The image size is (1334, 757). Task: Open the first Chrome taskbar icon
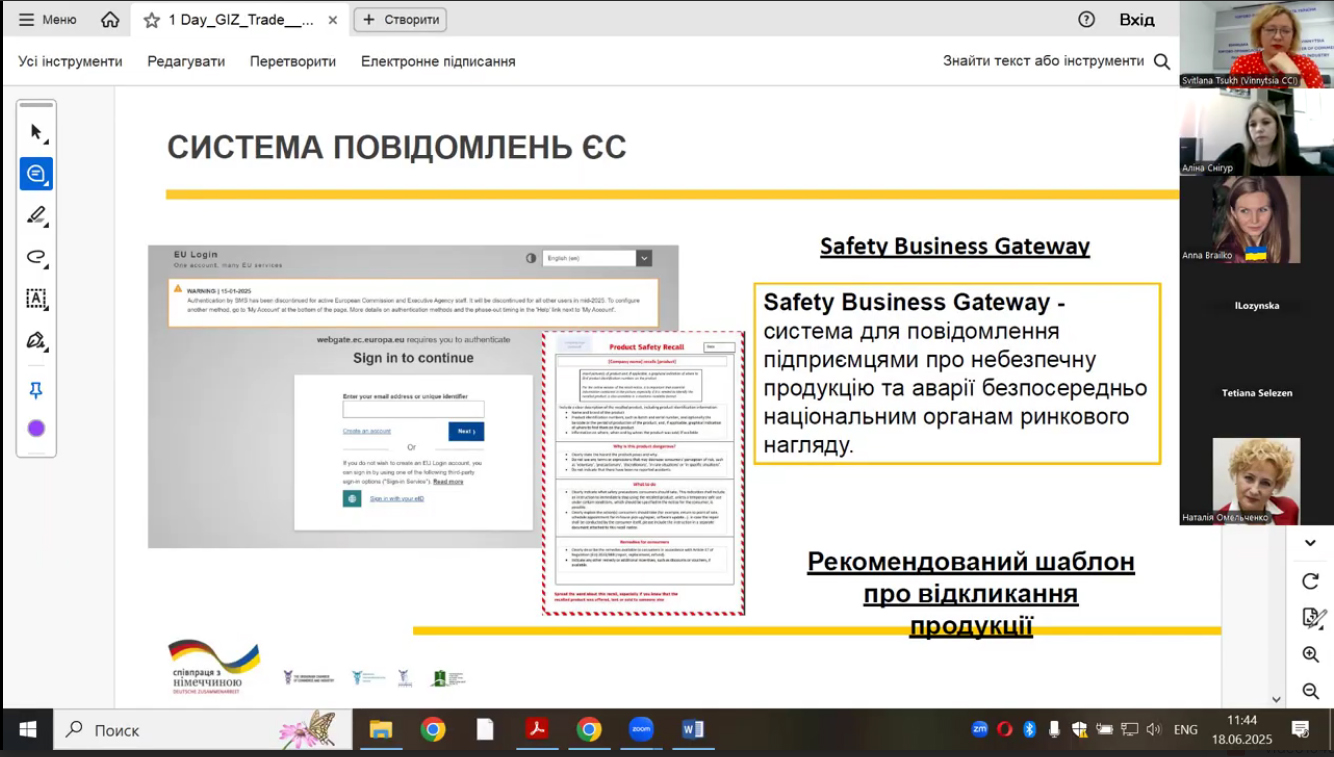coord(433,730)
